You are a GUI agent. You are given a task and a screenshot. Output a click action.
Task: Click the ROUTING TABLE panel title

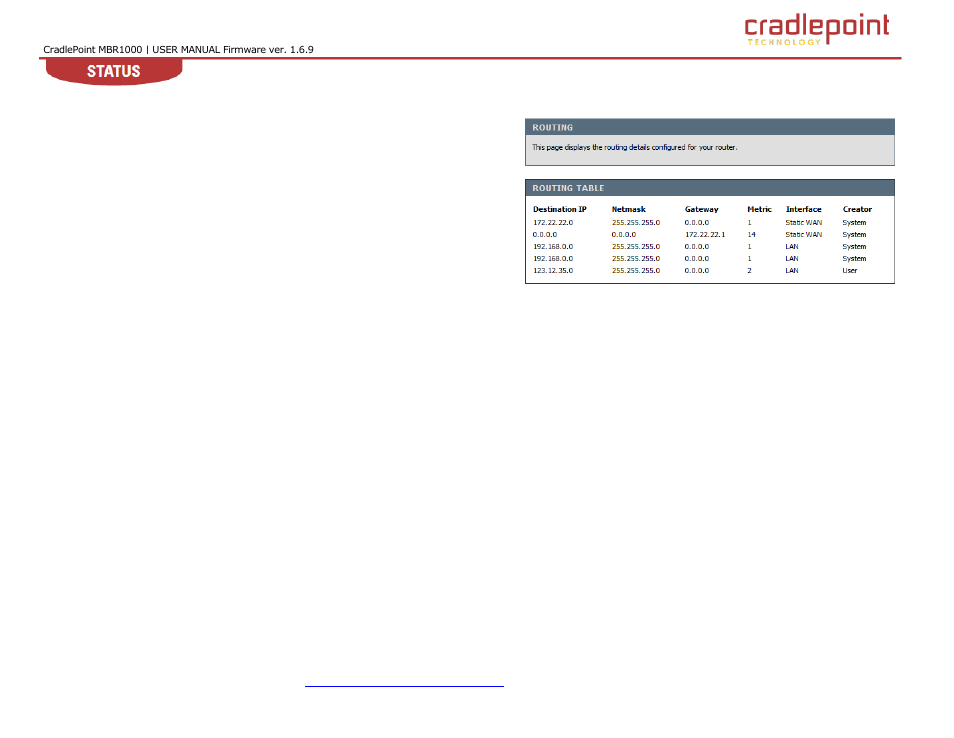click(568, 188)
